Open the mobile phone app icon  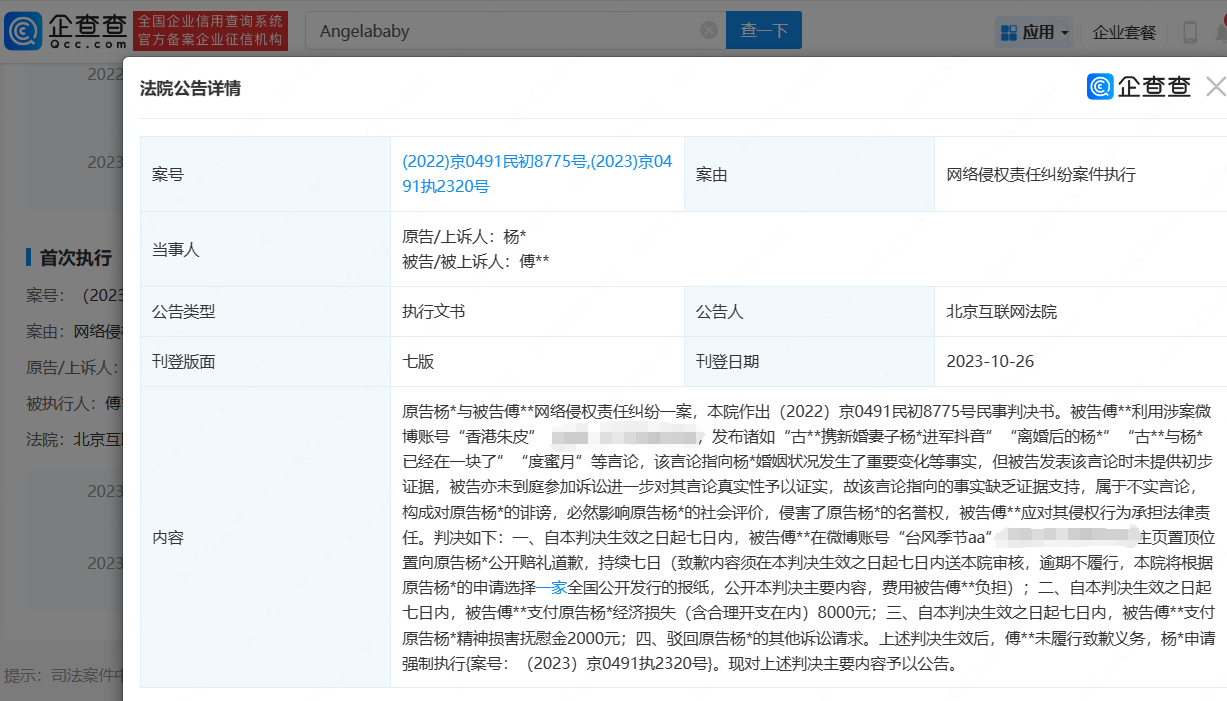pos(1190,32)
